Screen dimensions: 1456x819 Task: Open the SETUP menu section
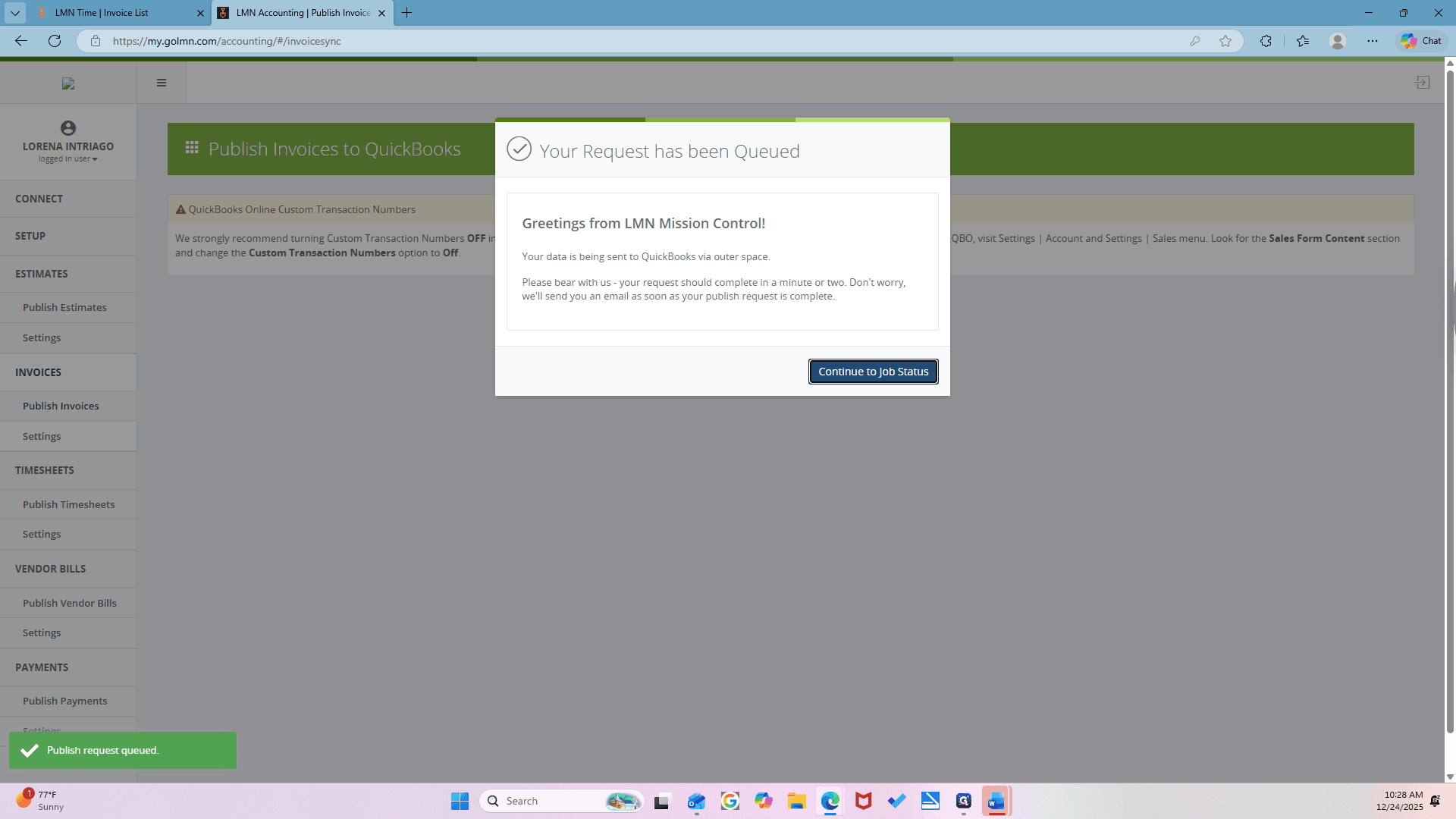point(68,236)
